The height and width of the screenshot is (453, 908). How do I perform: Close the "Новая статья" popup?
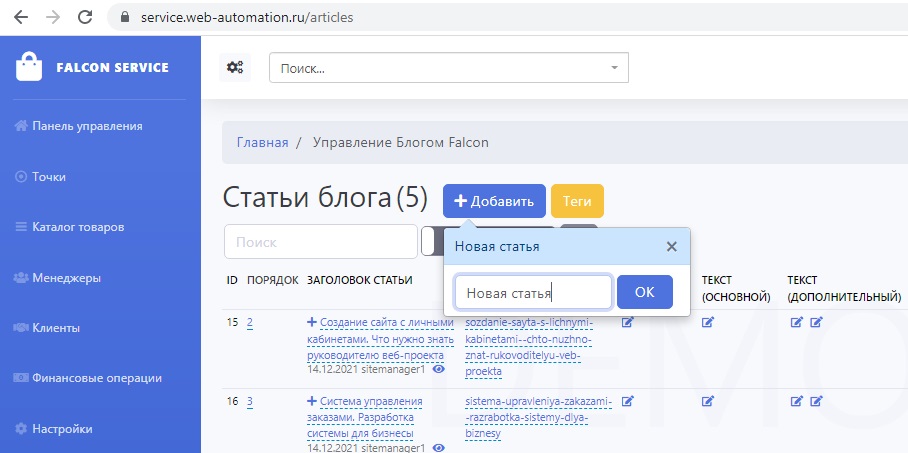672,246
